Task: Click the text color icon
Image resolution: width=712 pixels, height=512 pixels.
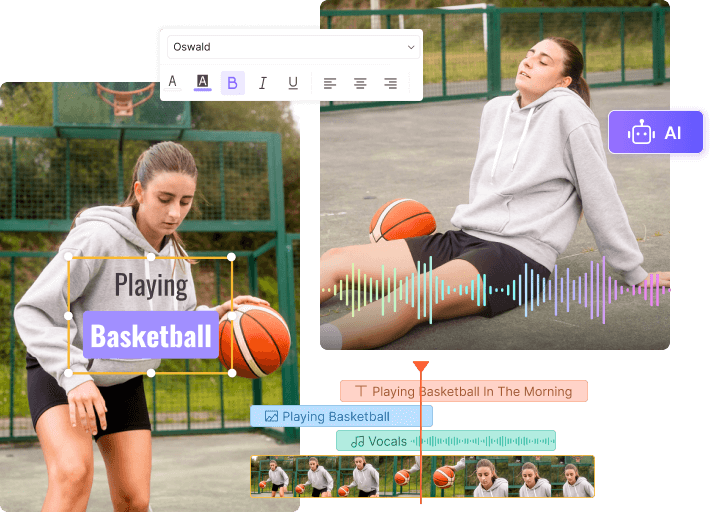Action: tap(172, 82)
